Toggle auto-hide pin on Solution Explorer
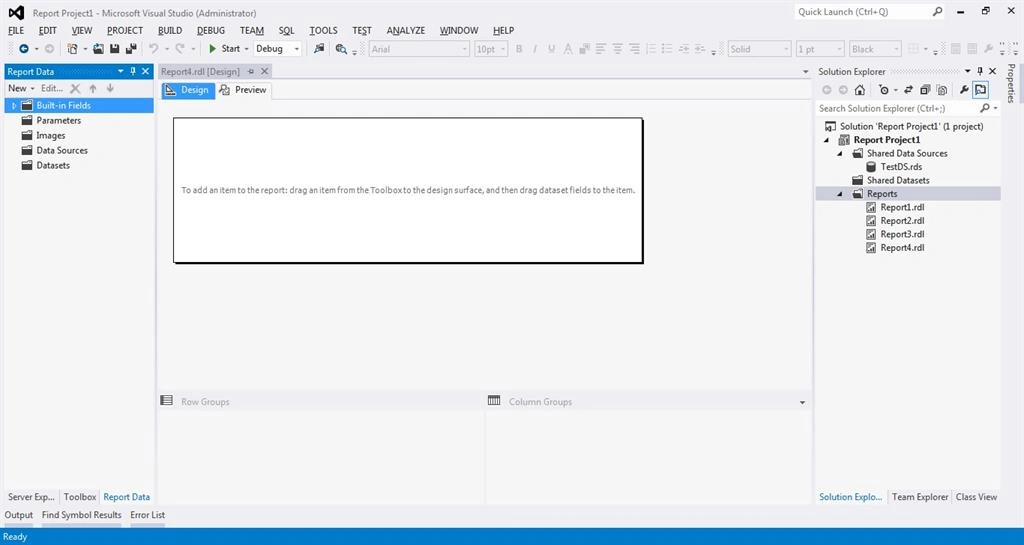 [x=980, y=71]
